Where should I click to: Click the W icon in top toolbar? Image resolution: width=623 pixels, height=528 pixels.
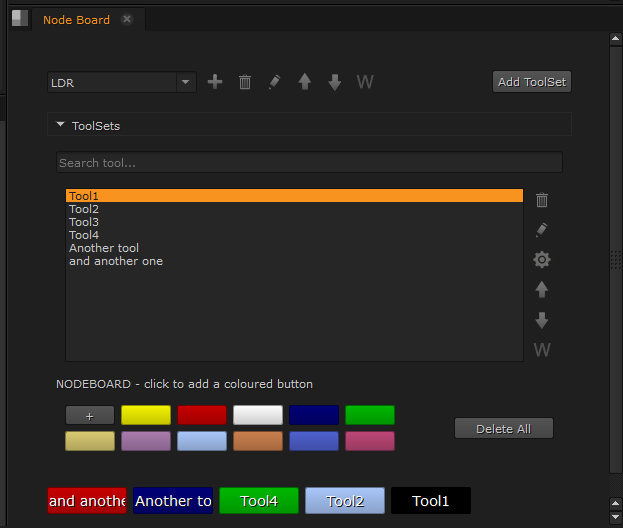tap(365, 82)
